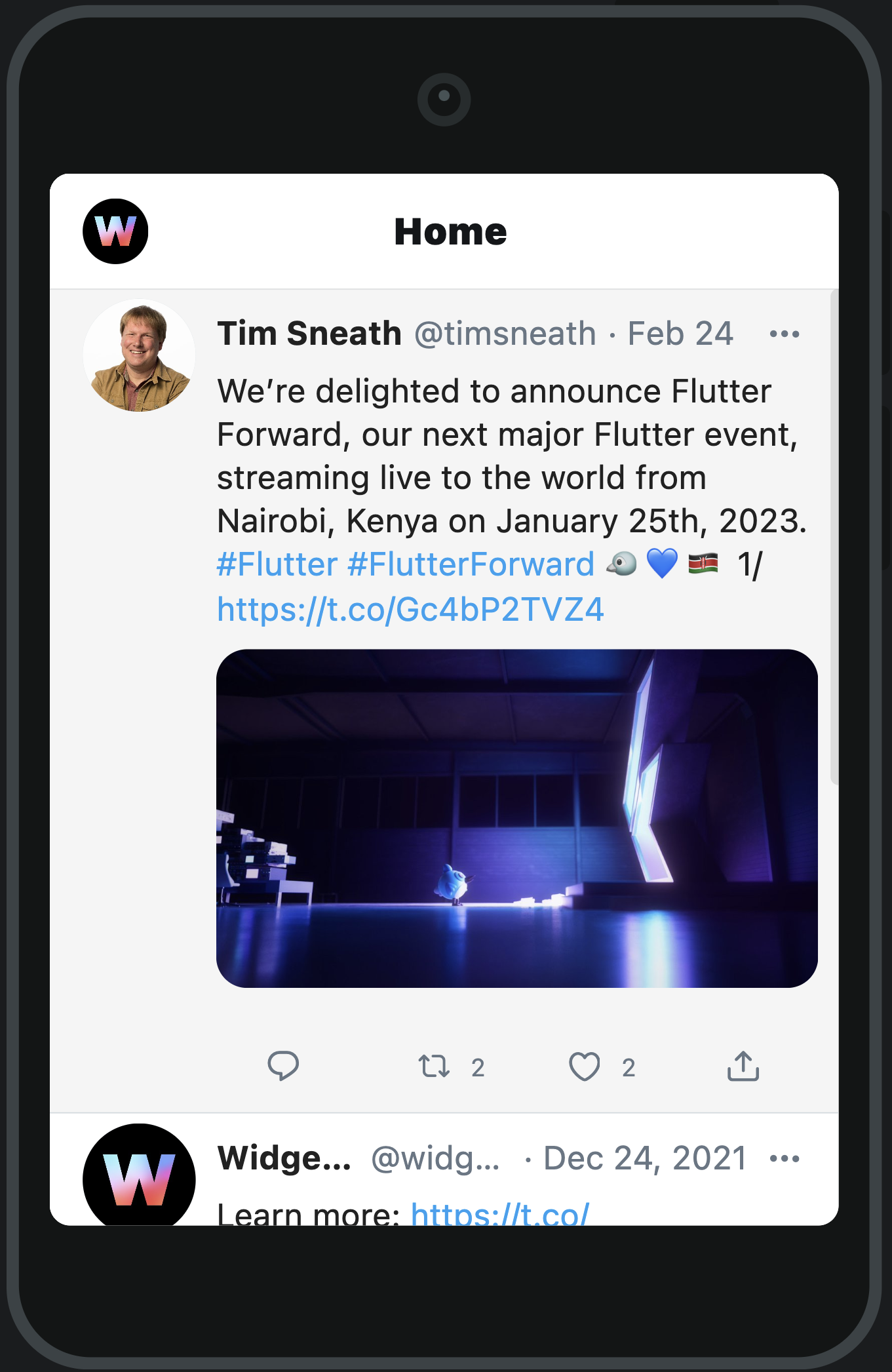Open the Learn more t.co link
Image resolution: width=892 pixels, height=1372 pixels.
point(500,1213)
